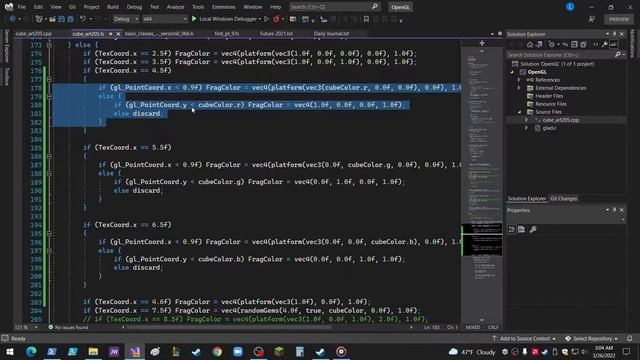Expand the cube_art205.cpp file node
This screenshot has height=360, width=640.
527,120
